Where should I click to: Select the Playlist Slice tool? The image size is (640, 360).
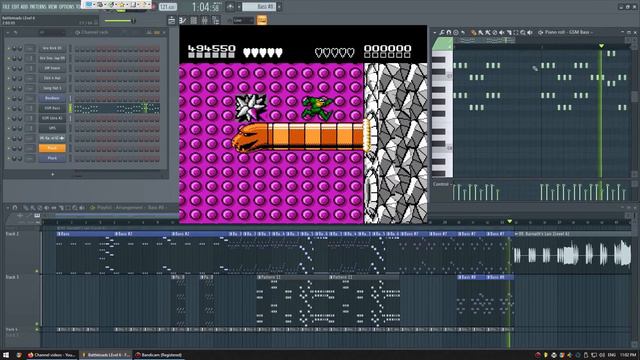coord(61,207)
